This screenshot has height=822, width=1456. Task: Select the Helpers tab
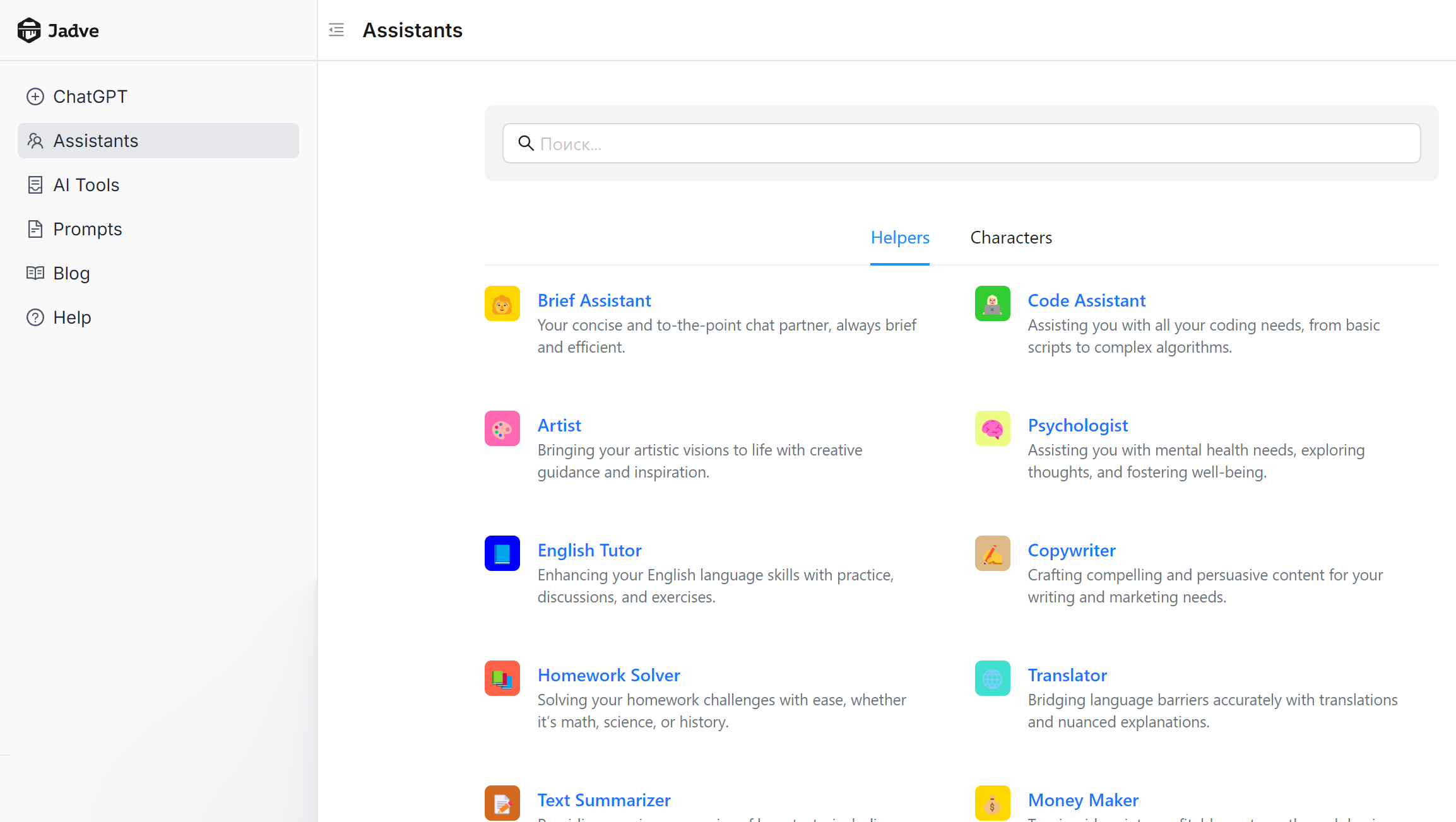900,238
